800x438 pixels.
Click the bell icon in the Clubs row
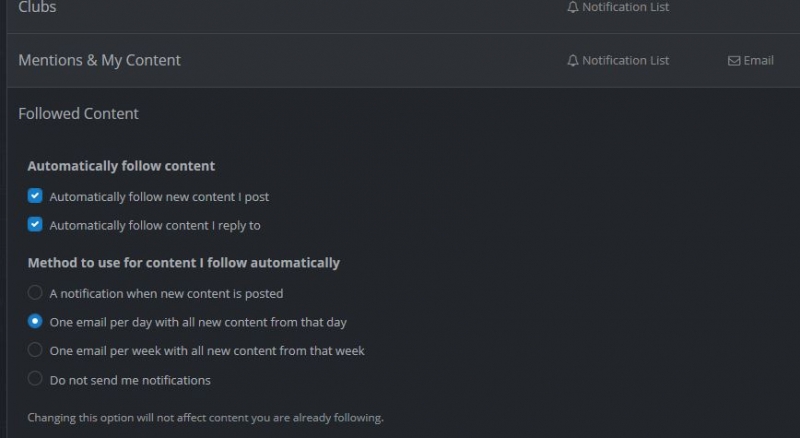point(572,7)
